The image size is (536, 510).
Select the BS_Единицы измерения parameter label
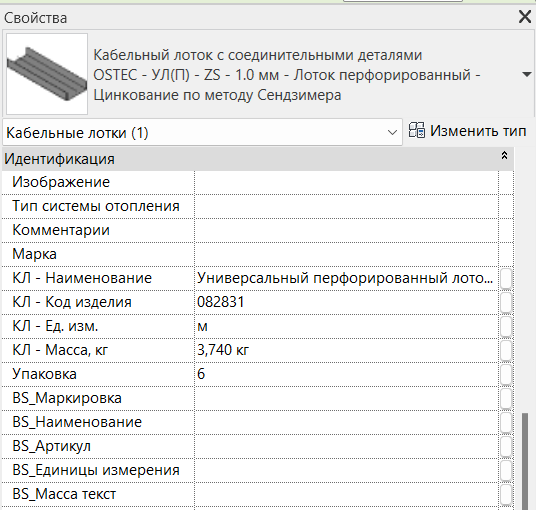(x=96, y=470)
